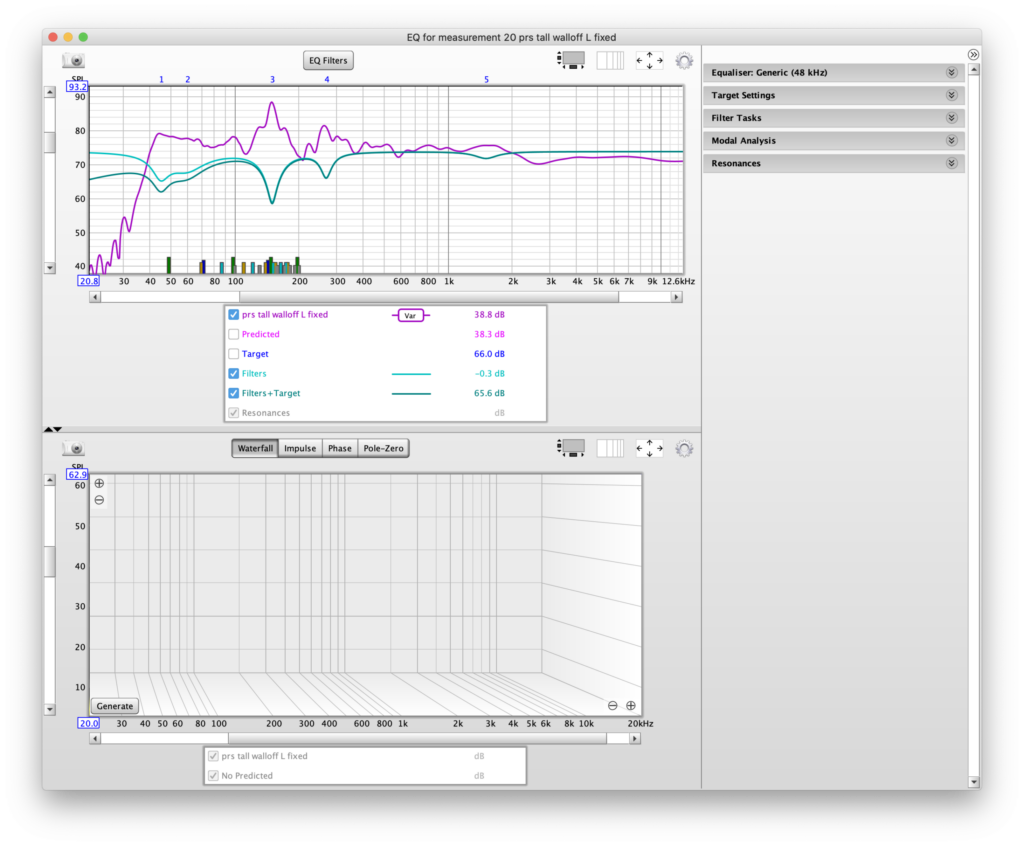The height and width of the screenshot is (846, 1024).
Task: Click the waterfall vertical zoom-in plus icon
Action: coord(99,484)
